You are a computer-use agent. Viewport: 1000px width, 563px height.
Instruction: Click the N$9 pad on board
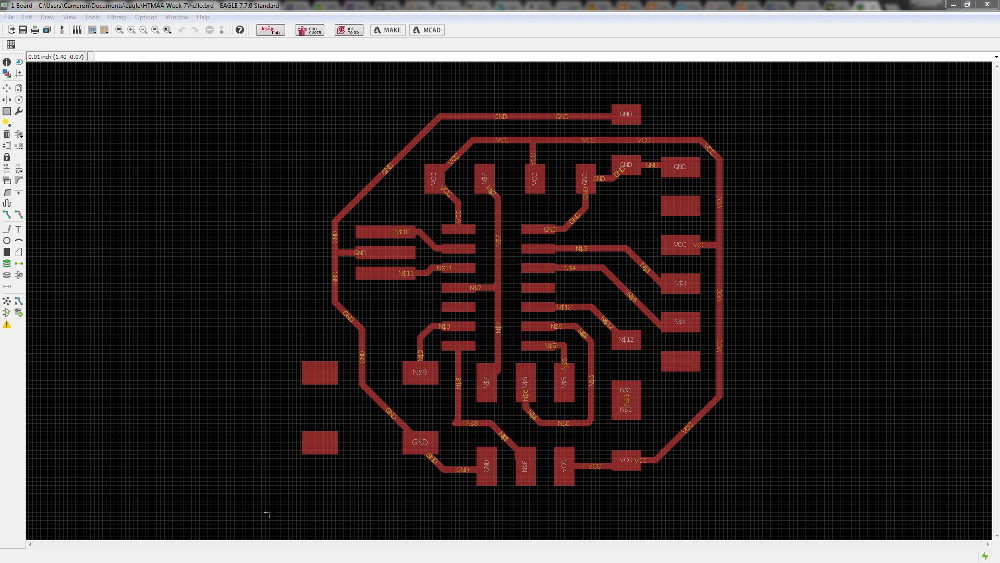click(420, 372)
